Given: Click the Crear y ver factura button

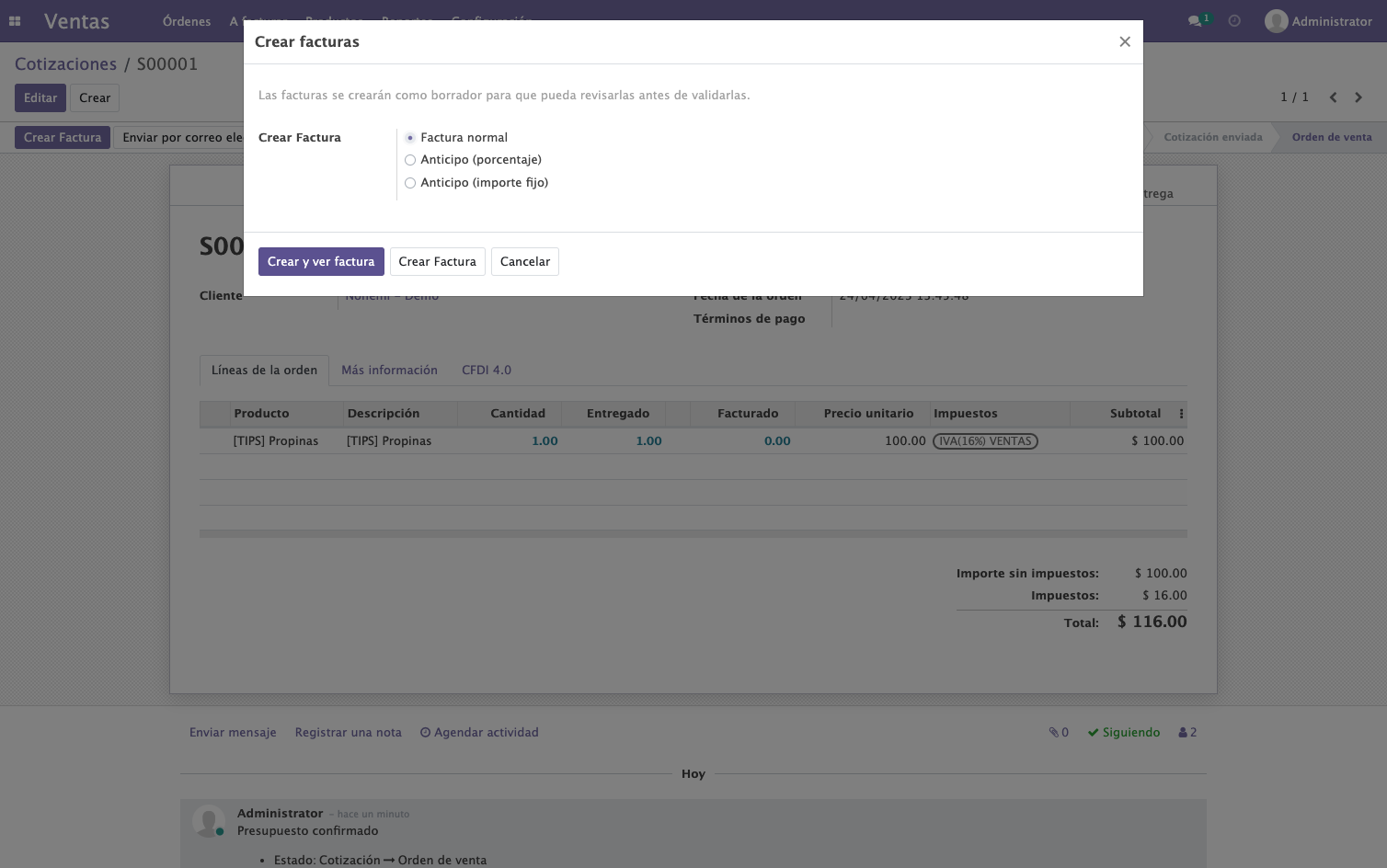Looking at the screenshot, I should tap(321, 262).
